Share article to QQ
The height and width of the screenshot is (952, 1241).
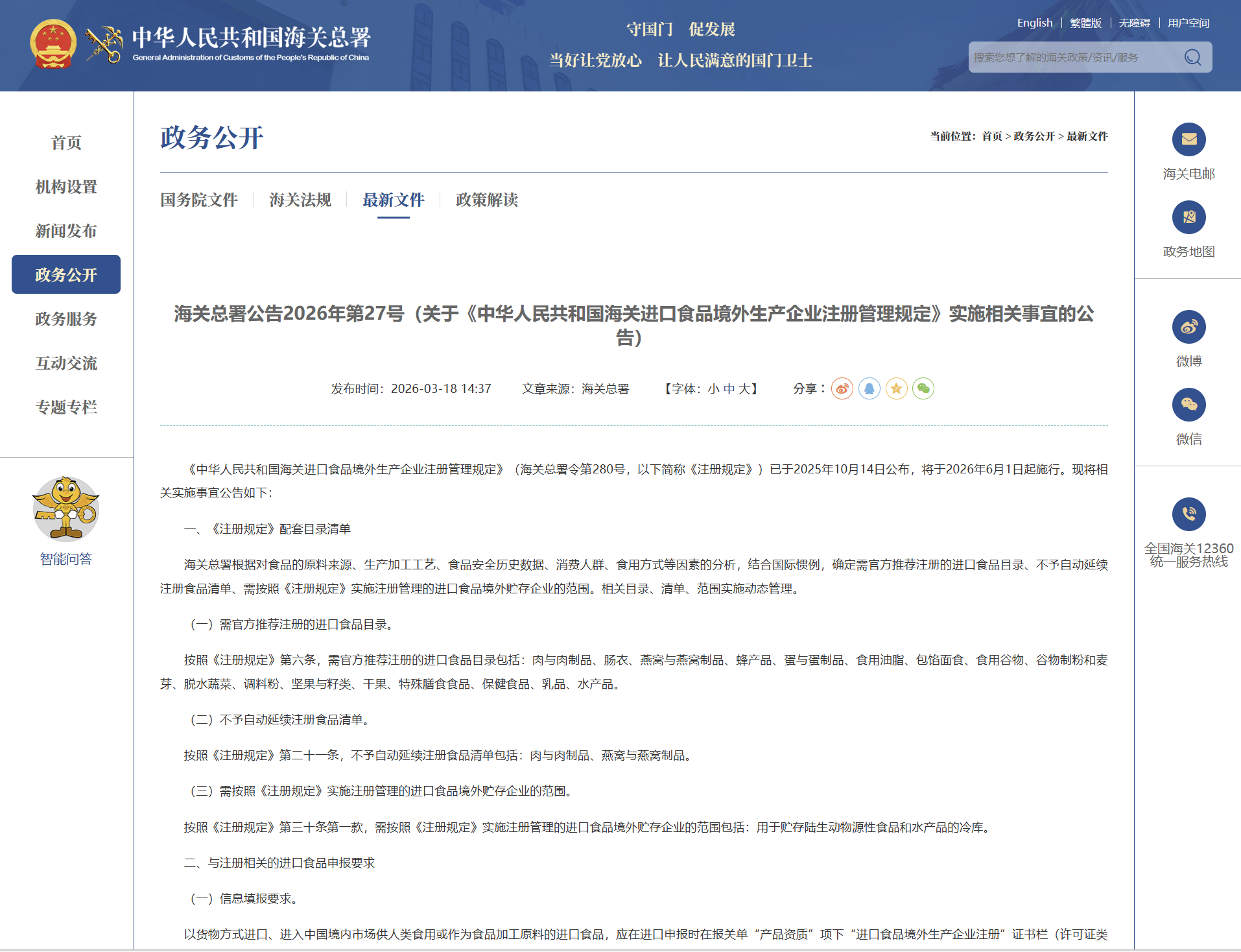pyautogui.click(x=869, y=388)
